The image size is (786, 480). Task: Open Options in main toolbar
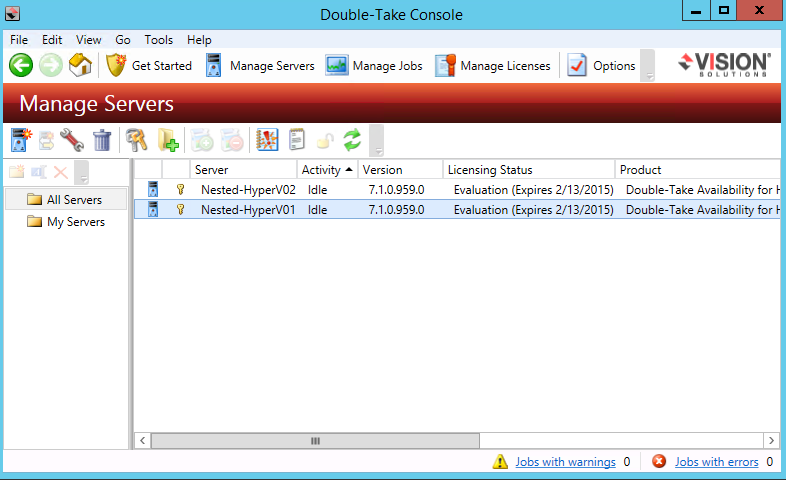click(601, 66)
